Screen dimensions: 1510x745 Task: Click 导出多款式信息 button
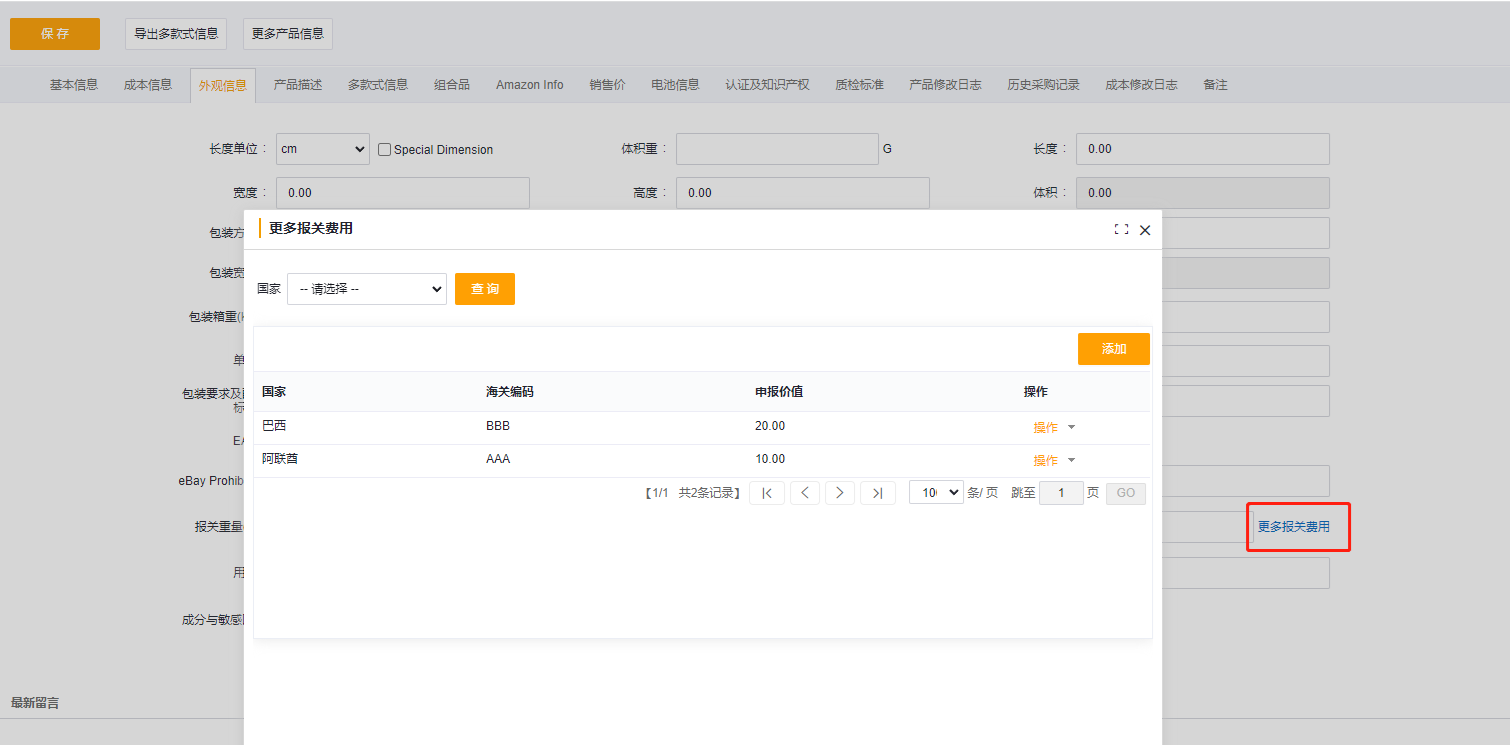176,34
